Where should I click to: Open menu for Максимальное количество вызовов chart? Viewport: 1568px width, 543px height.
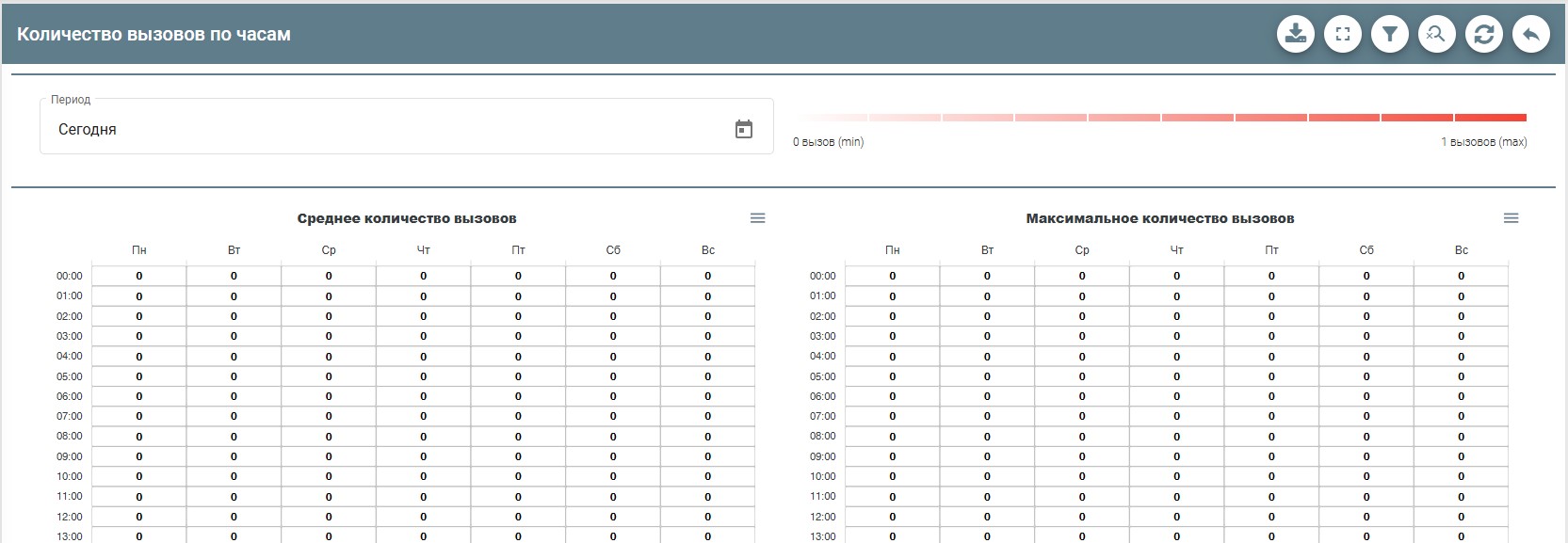click(1511, 218)
